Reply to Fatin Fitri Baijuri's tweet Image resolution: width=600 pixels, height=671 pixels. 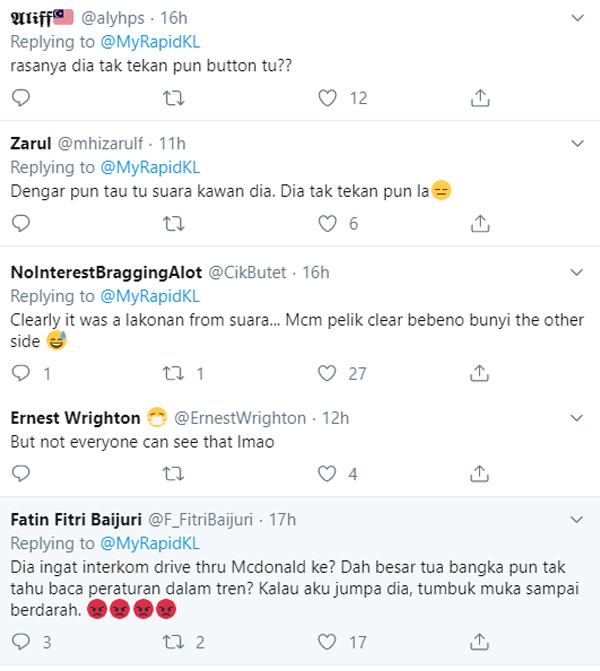(22, 641)
